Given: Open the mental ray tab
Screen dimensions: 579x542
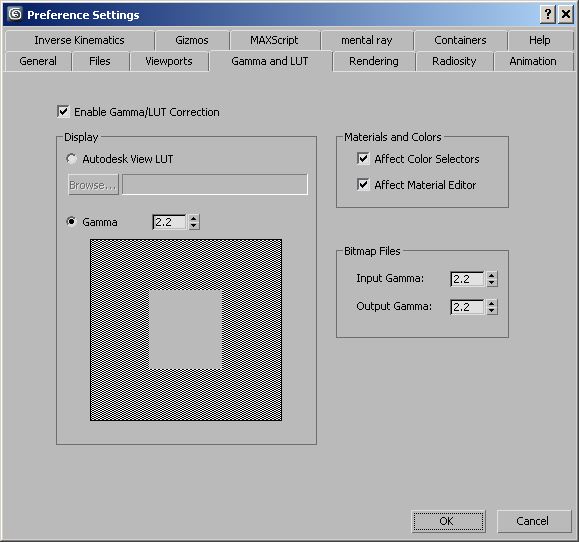Looking at the screenshot, I should click(x=367, y=40).
